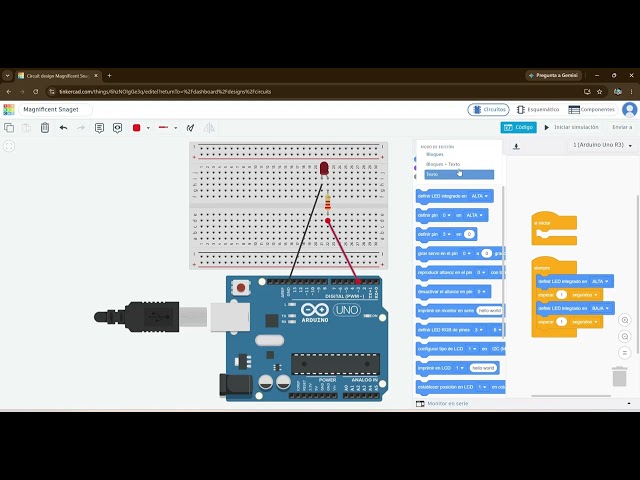Toggle notes visibility eye icon
This screenshot has height=480, width=640.
(118, 128)
